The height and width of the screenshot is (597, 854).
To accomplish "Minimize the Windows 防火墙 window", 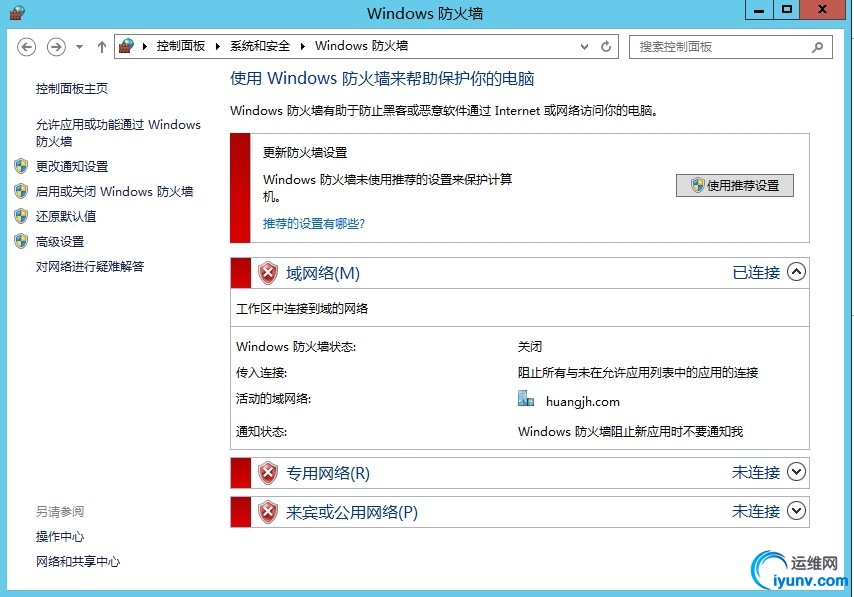I will click(x=759, y=10).
